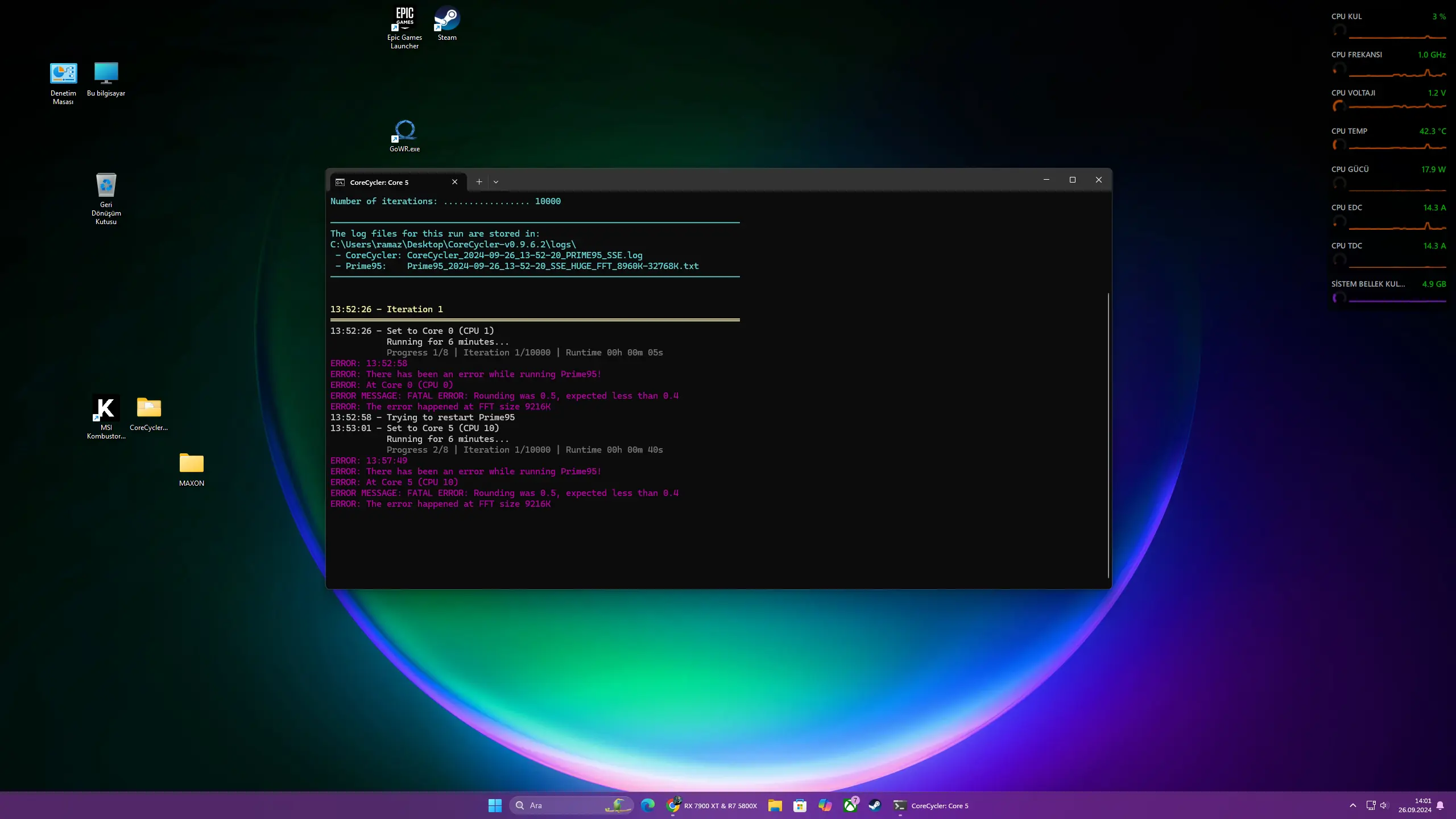
Task: Open Copilot from the taskbar
Action: 825,805
